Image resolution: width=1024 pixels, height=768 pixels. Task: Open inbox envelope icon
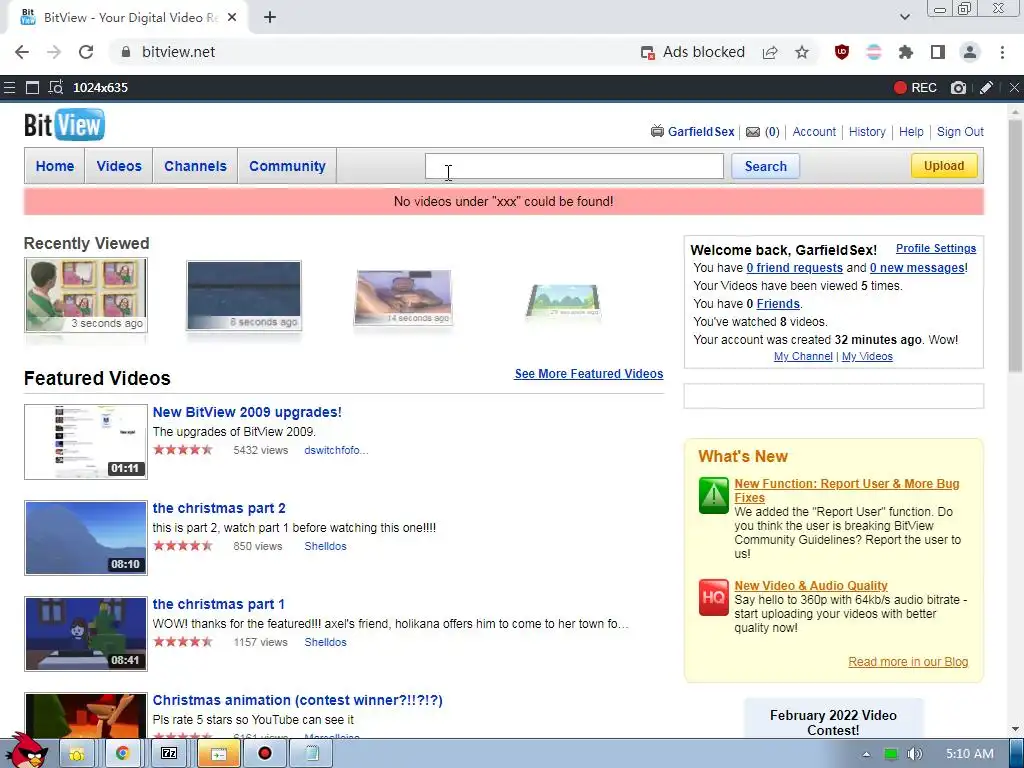pyautogui.click(x=753, y=132)
